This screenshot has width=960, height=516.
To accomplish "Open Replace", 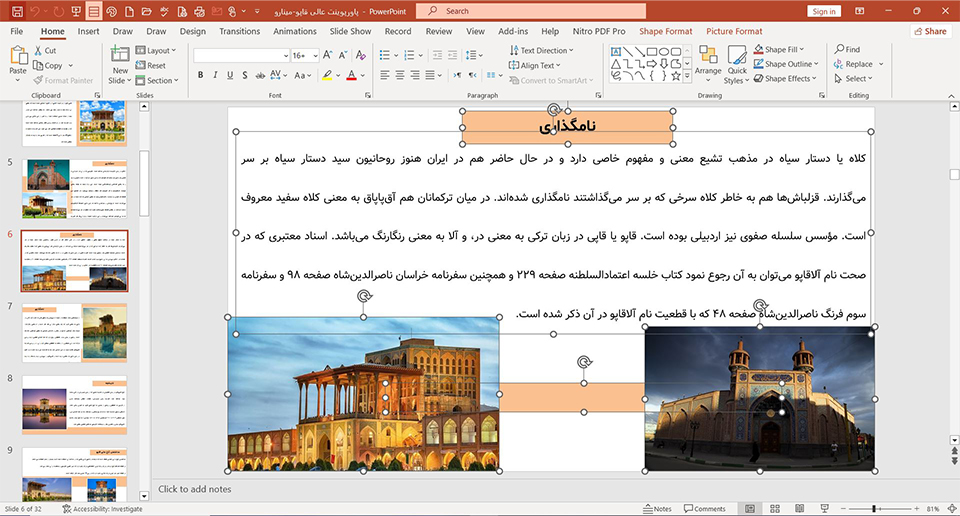I will point(853,64).
